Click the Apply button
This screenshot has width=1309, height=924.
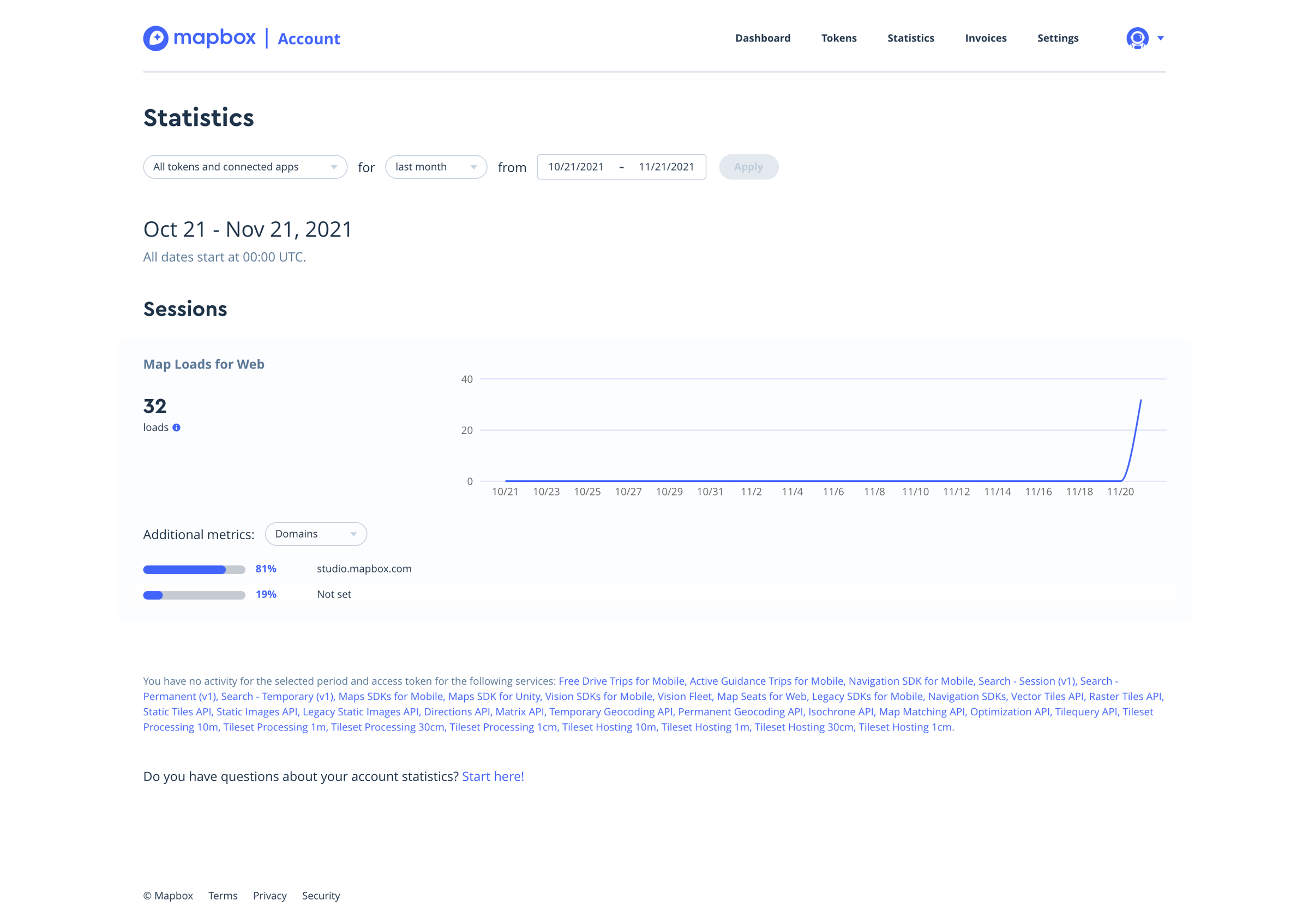(x=748, y=167)
